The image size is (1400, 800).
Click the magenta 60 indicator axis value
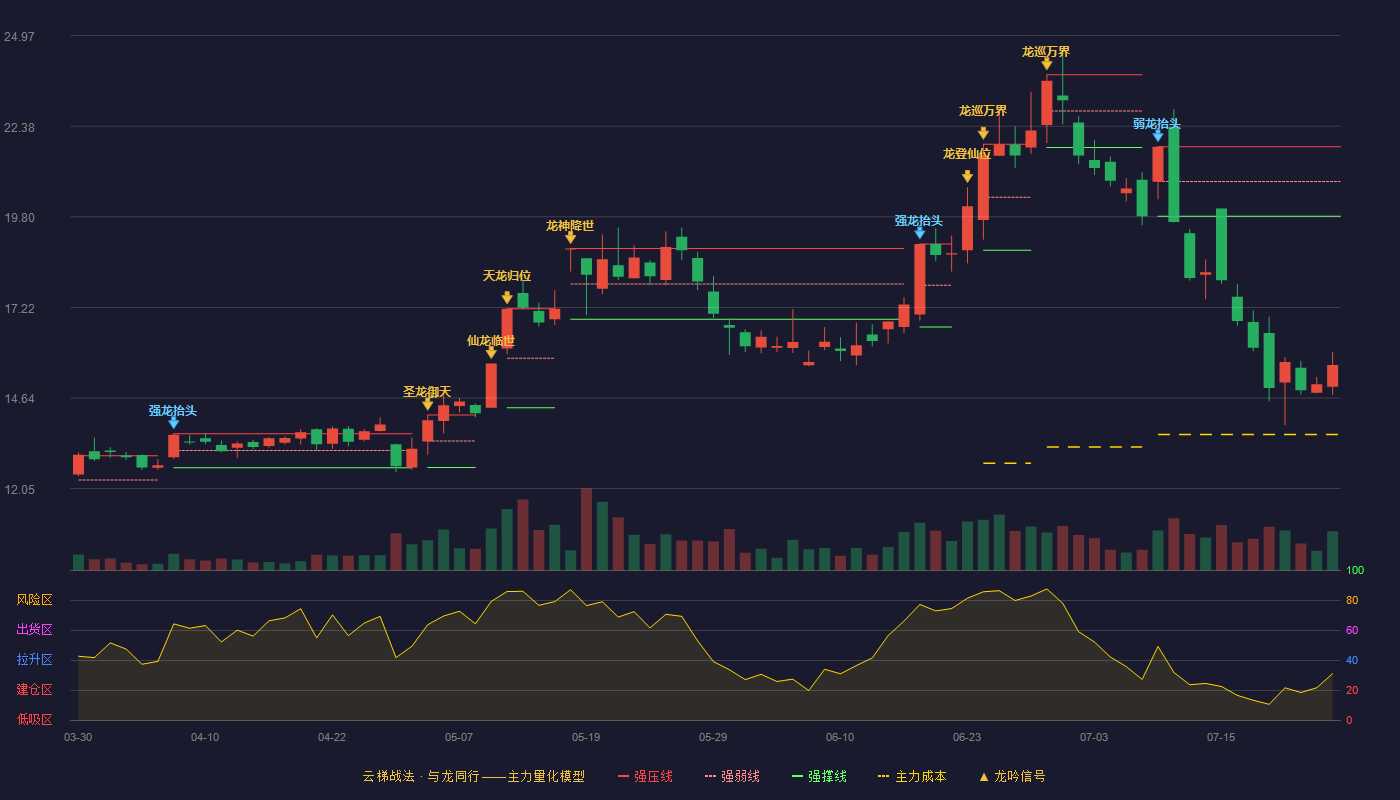click(x=1352, y=631)
